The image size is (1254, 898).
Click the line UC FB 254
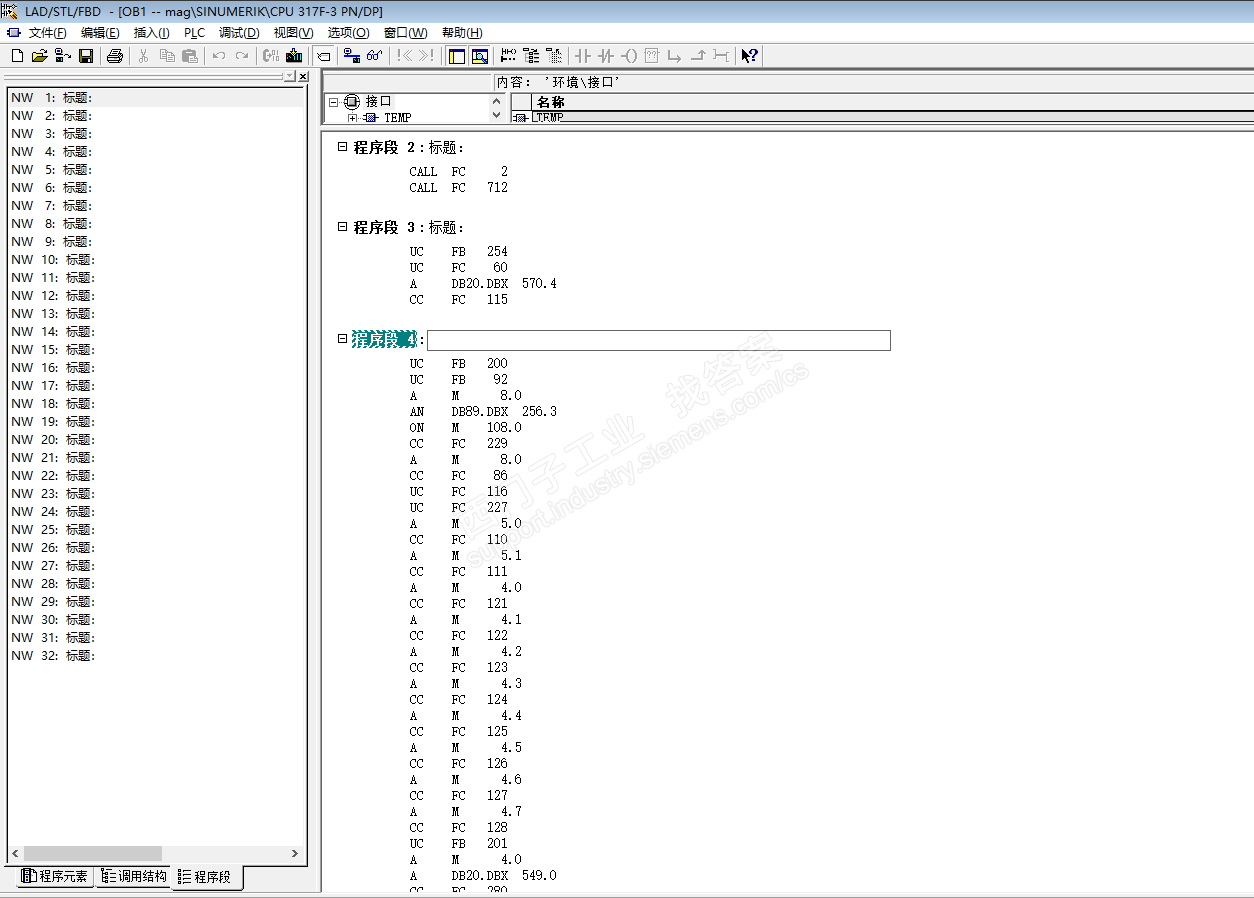tap(458, 251)
